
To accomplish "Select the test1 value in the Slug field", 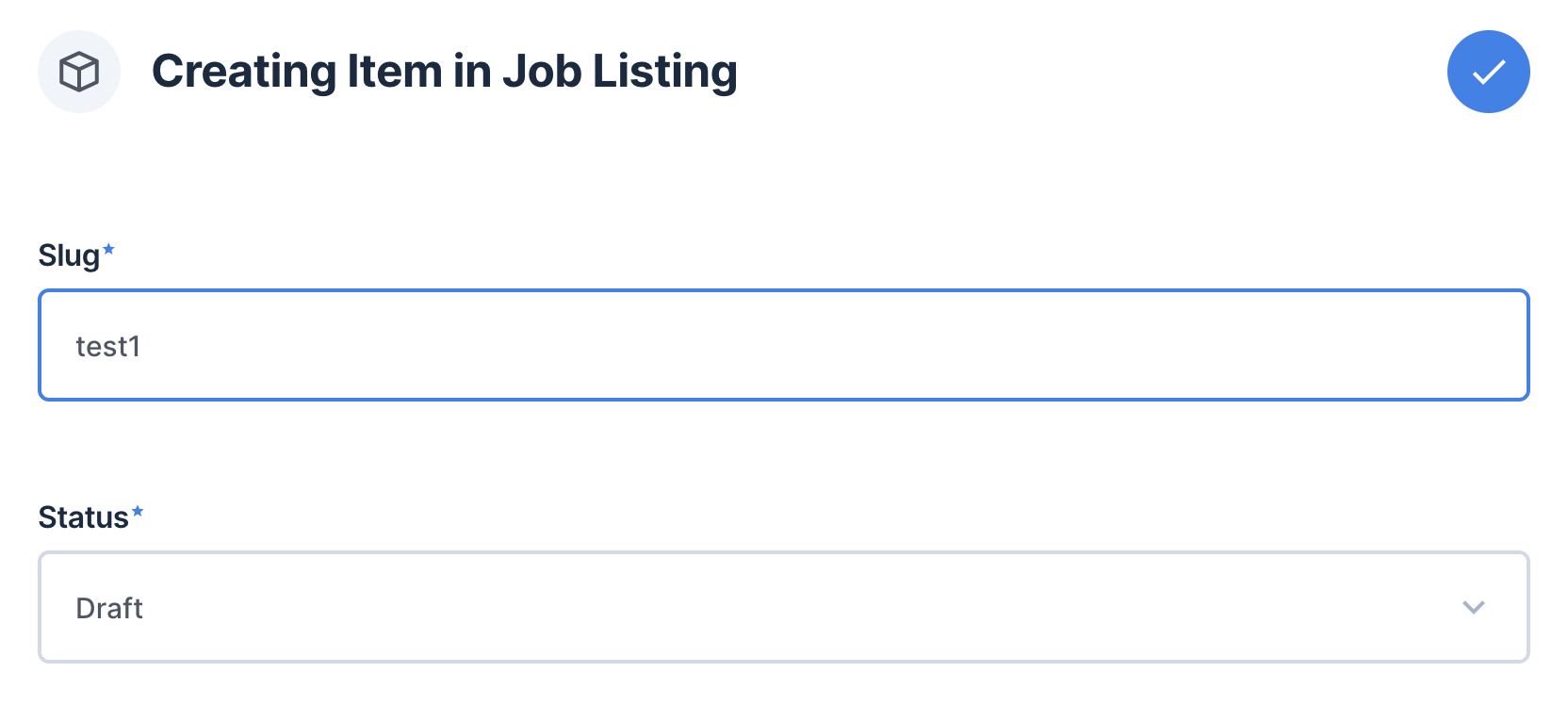I will tap(108, 345).
